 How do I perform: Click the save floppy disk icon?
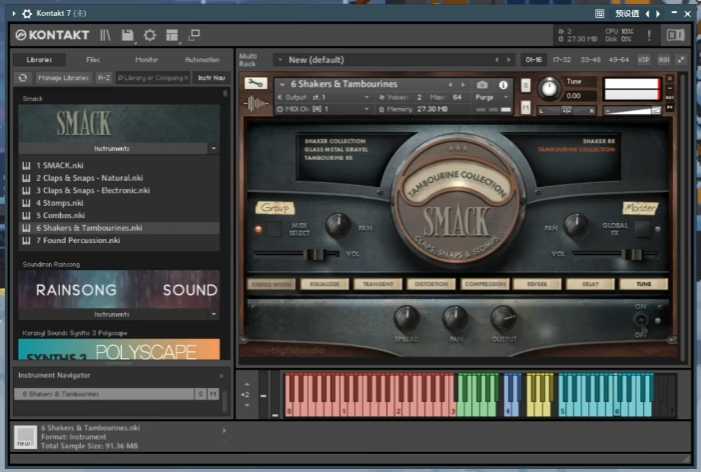tap(128, 35)
